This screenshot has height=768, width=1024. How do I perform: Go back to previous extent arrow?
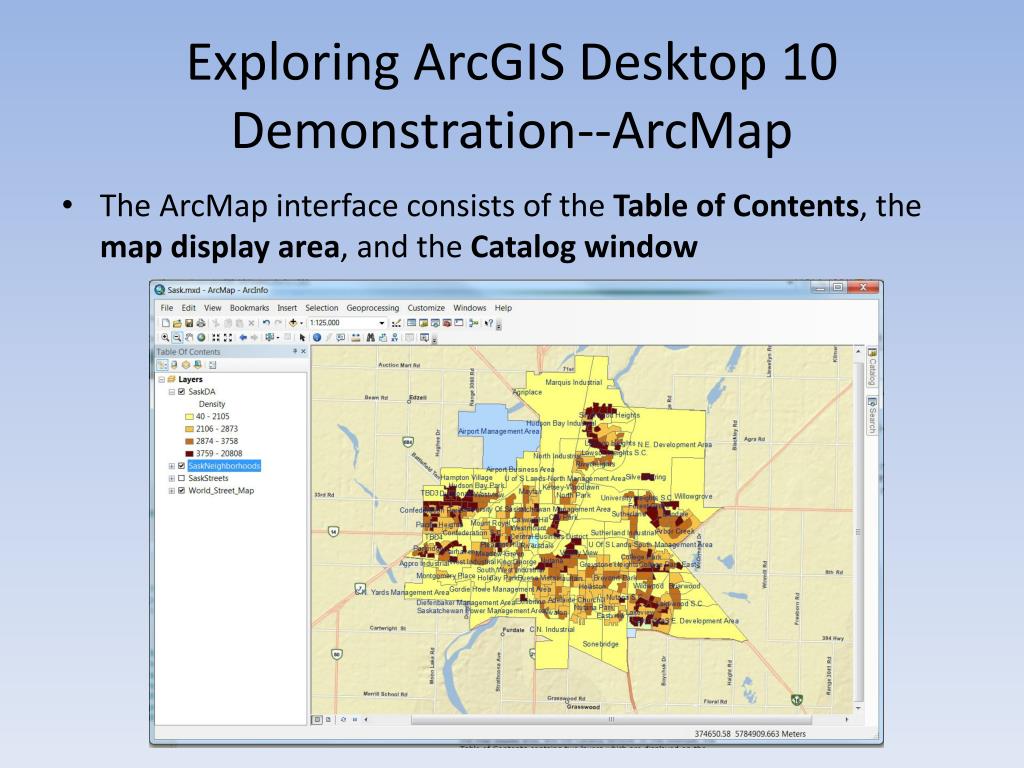tap(243, 337)
